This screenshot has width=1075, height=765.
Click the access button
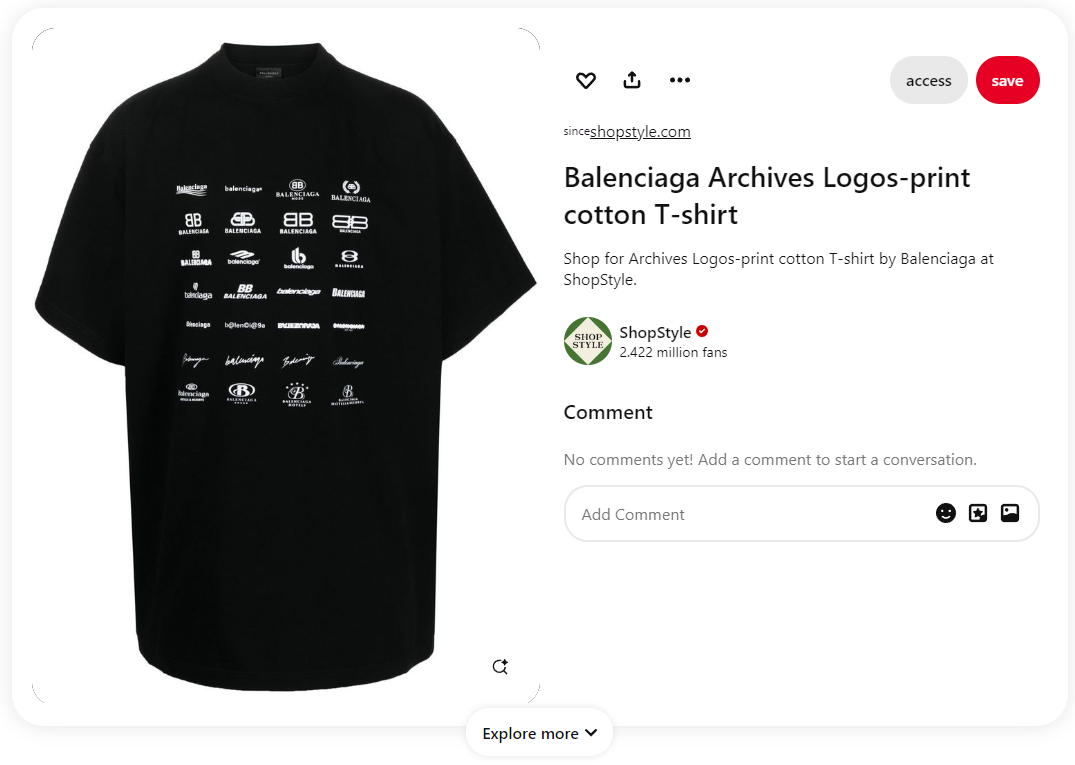[x=928, y=80]
